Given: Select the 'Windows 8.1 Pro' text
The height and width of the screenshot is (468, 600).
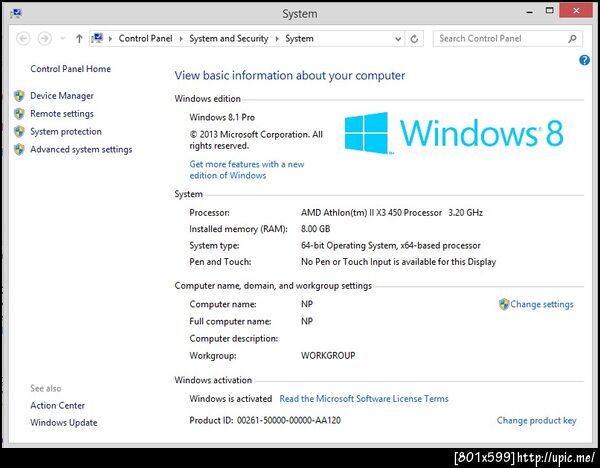Looking at the screenshot, I should 222,117.
